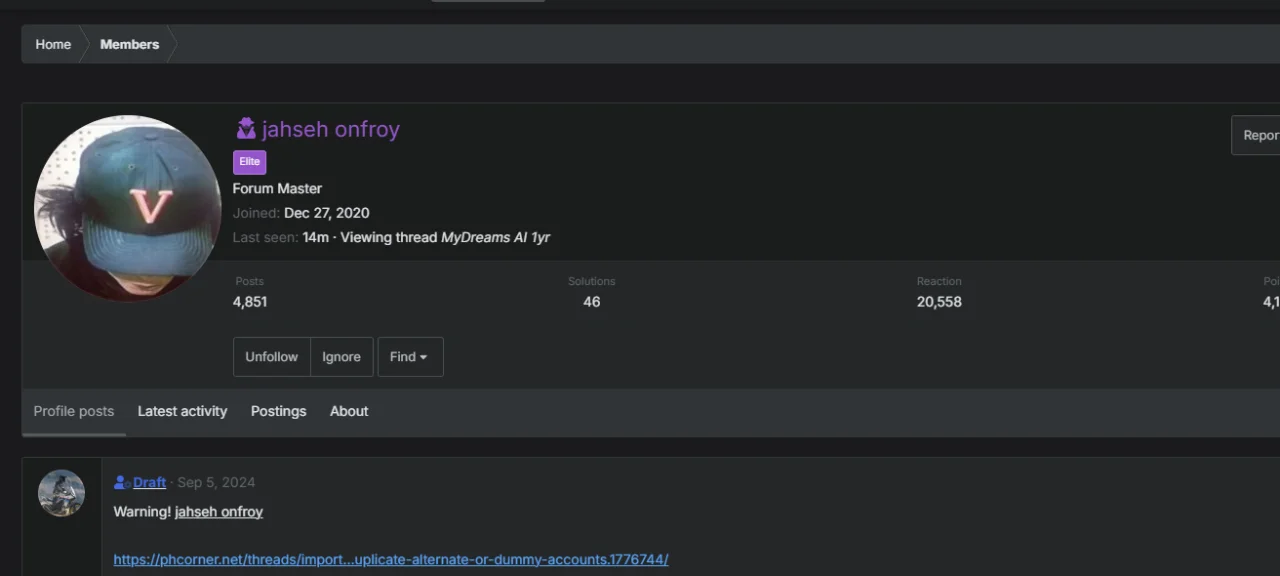Image resolution: width=1280 pixels, height=576 pixels.
Task: Click the Elite badge
Action: click(250, 162)
